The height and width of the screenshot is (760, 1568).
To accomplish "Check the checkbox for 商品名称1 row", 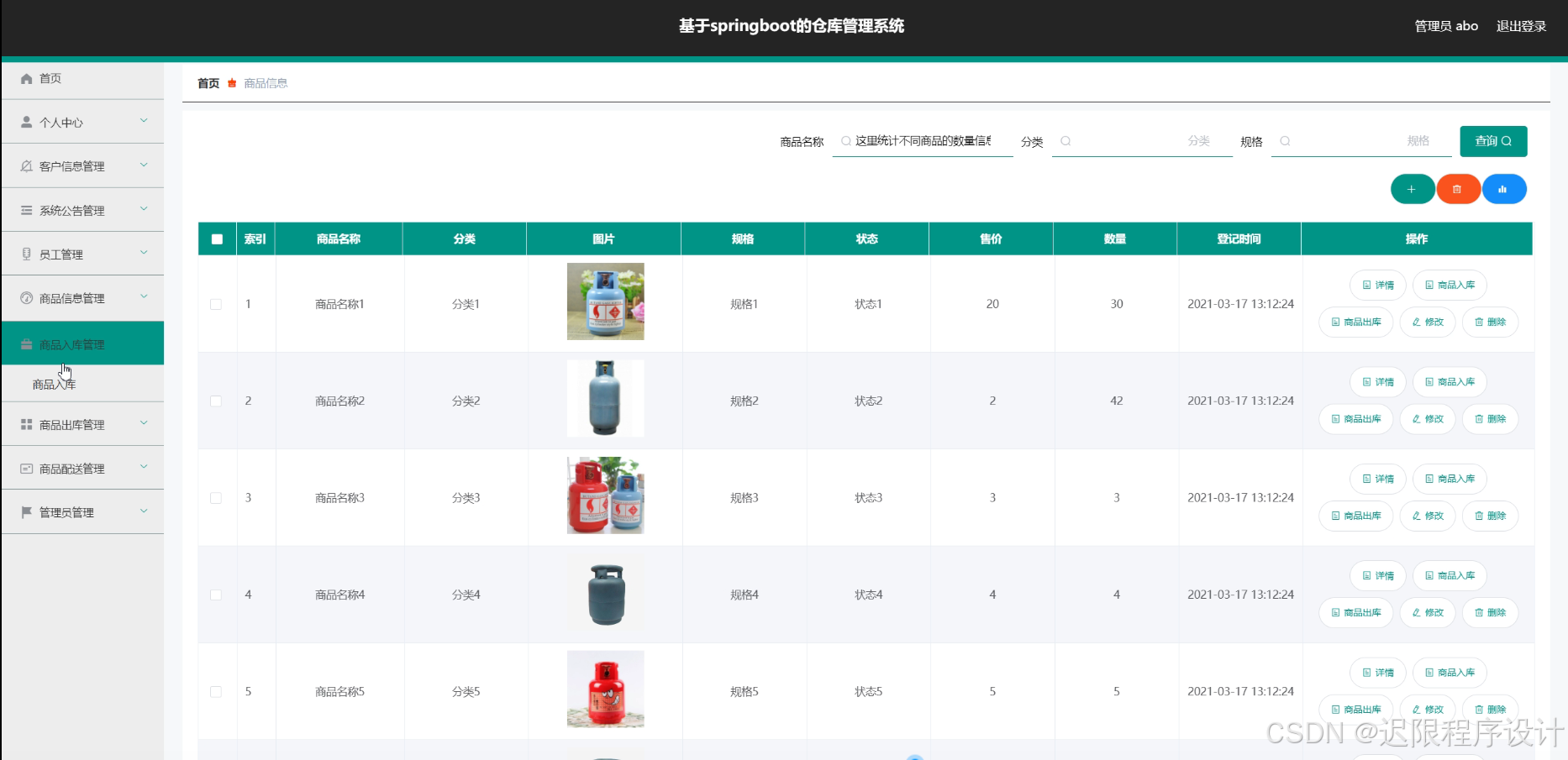I will coord(216,304).
